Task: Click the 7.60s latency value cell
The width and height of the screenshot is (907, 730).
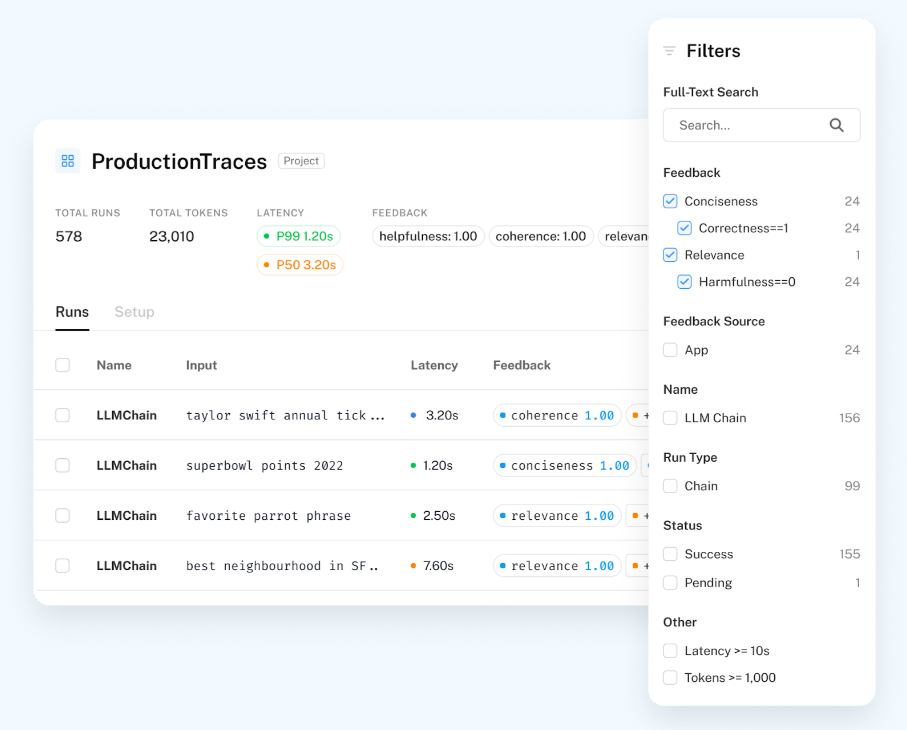Action: pyautogui.click(x=438, y=566)
